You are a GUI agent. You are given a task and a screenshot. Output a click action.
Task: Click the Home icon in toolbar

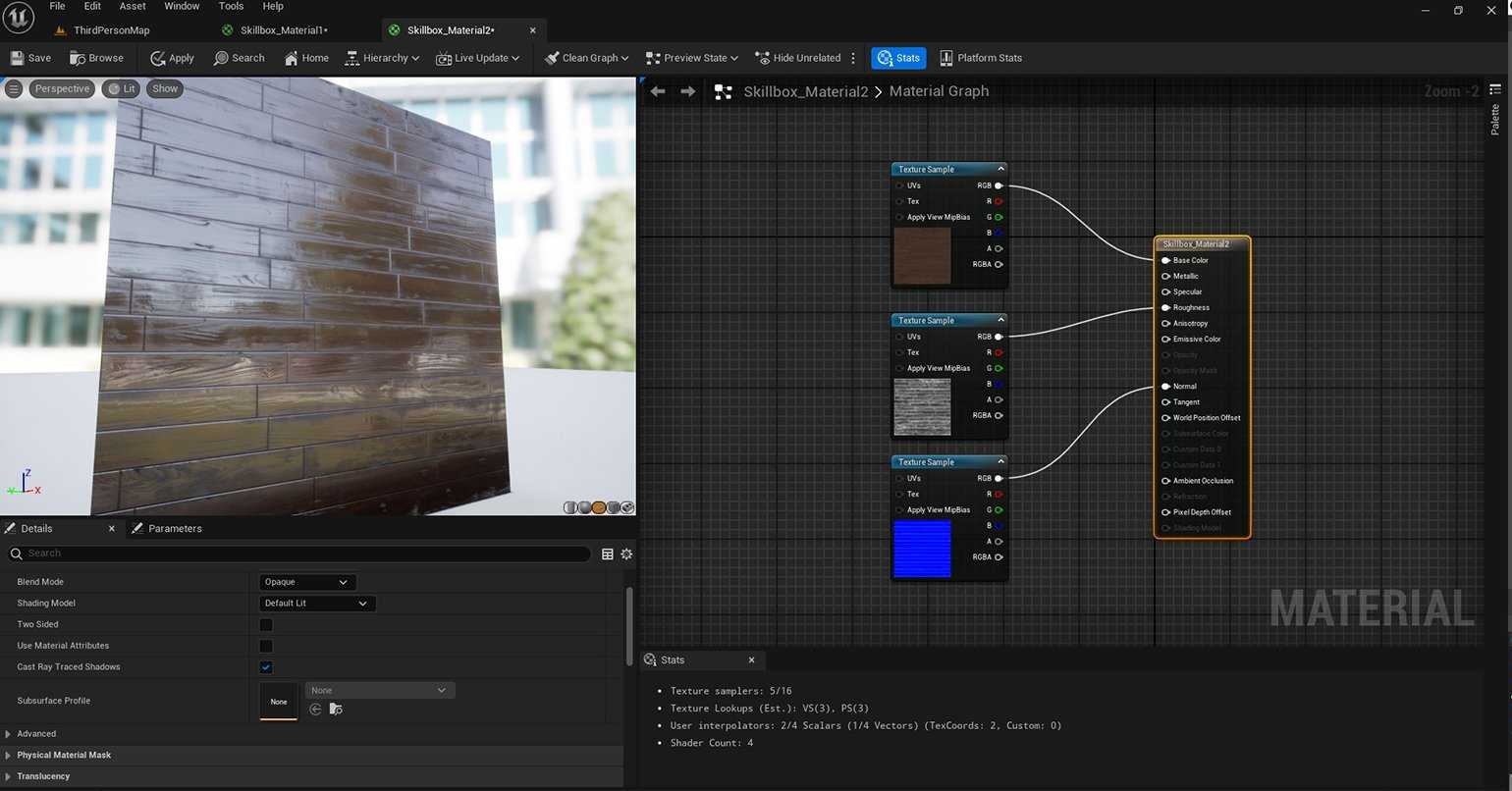click(306, 58)
